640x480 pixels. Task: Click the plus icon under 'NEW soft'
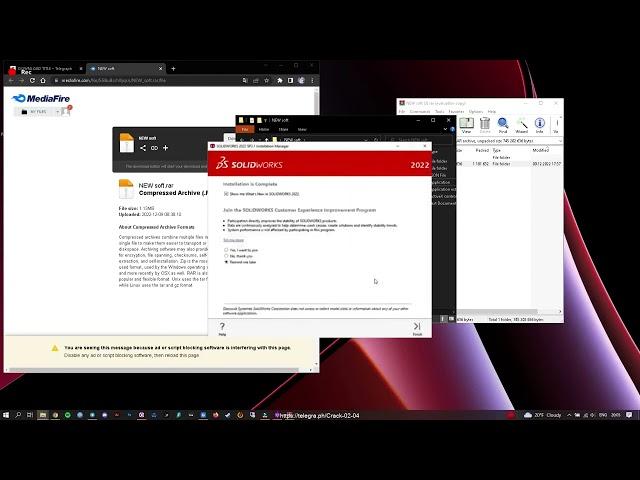[165, 148]
